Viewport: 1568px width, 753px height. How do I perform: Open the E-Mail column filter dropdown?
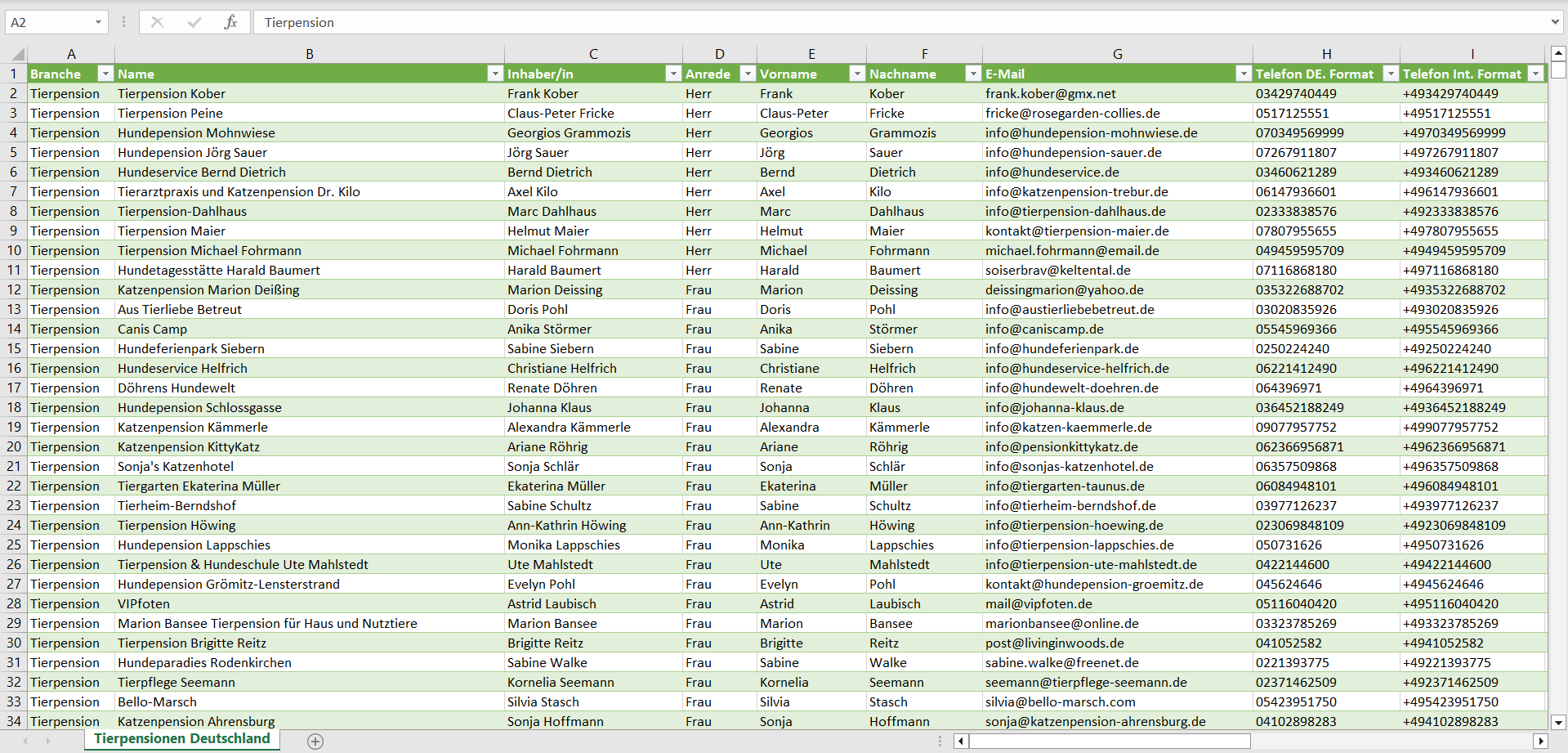pyautogui.click(x=1243, y=74)
